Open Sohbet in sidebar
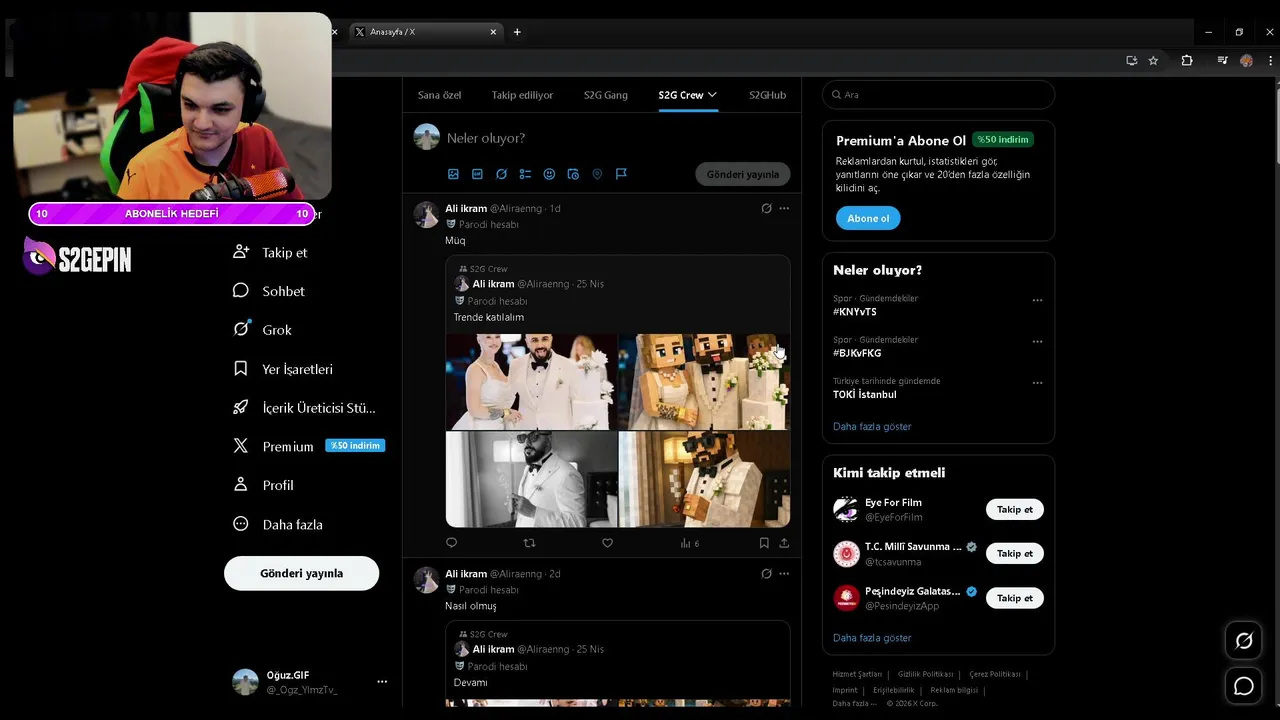 [x=268, y=291]
